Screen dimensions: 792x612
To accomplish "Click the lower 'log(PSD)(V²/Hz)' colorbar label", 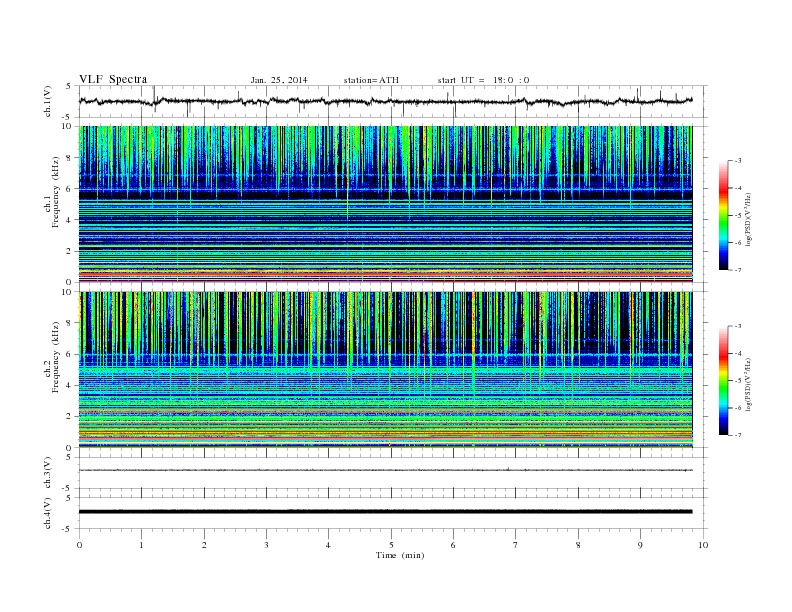I will (748, 384).
